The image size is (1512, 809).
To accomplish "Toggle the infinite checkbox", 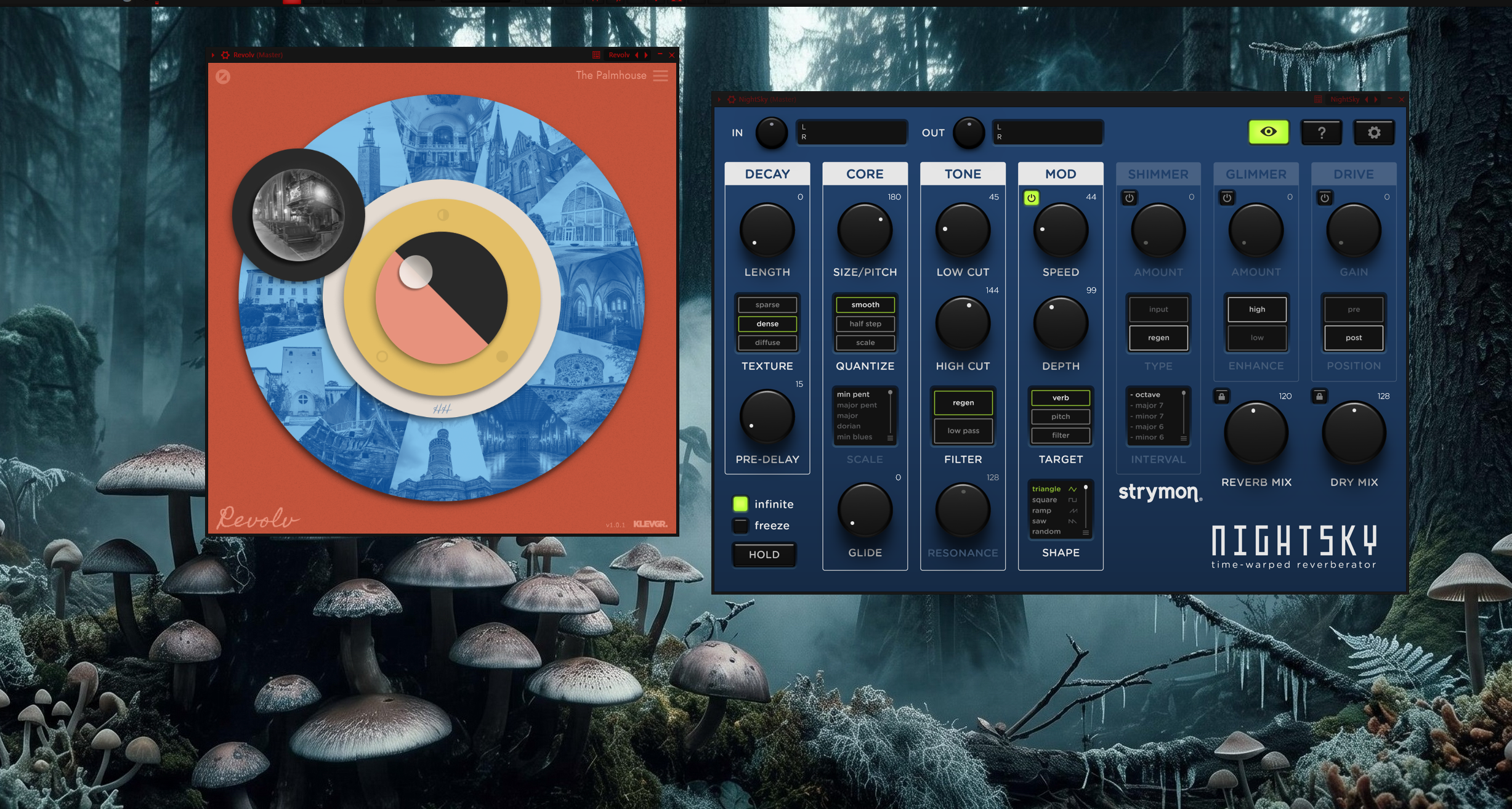I will click(740, 504).
